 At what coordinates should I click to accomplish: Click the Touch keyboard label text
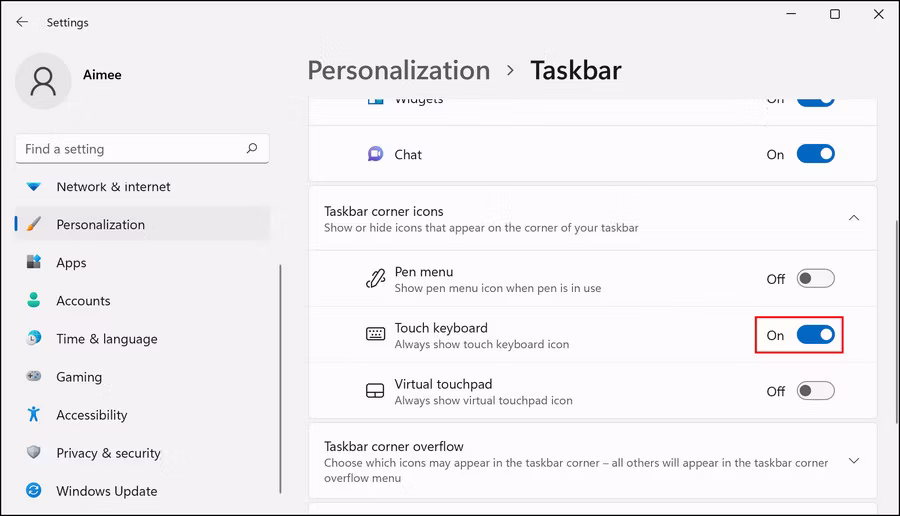pos(441,328)
